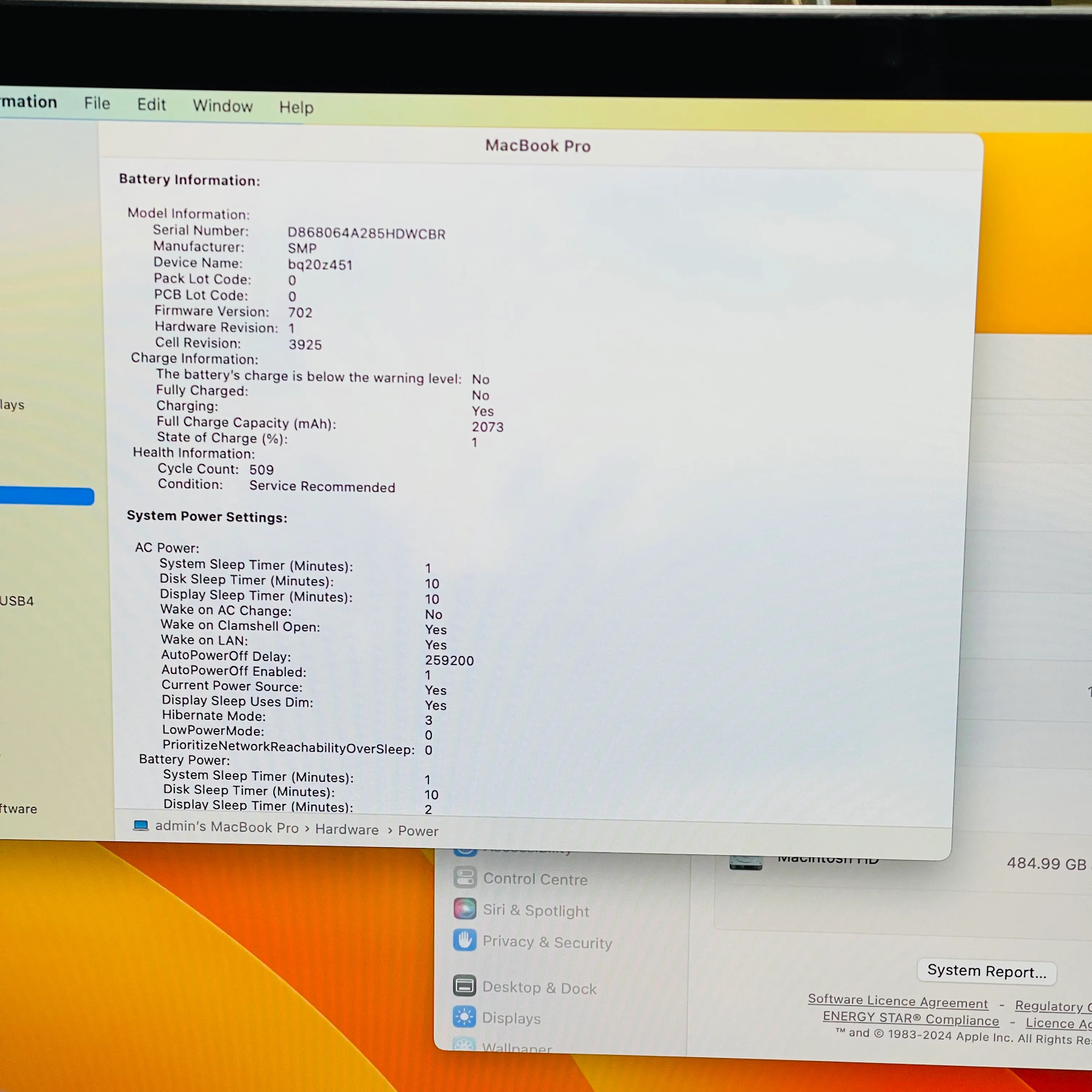Click Hardware in the path bar
This screenshot has width=1092, height=1092.
pos(347,829)
